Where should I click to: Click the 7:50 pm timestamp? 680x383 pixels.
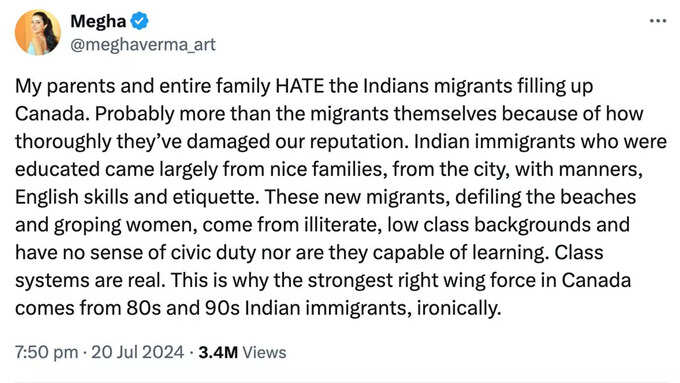point(47,352)
